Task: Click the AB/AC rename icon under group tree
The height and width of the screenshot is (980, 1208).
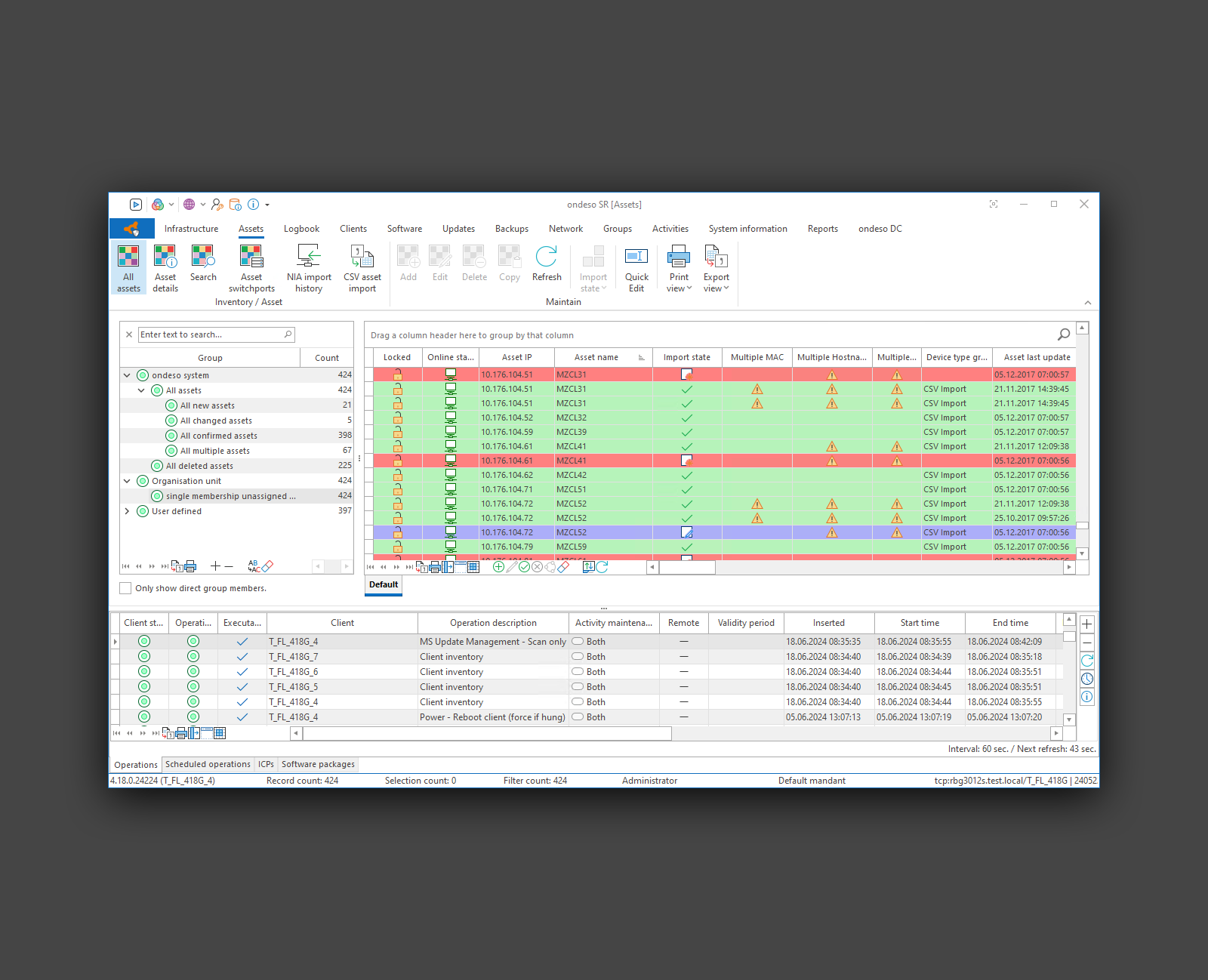Action: (253, 566)
